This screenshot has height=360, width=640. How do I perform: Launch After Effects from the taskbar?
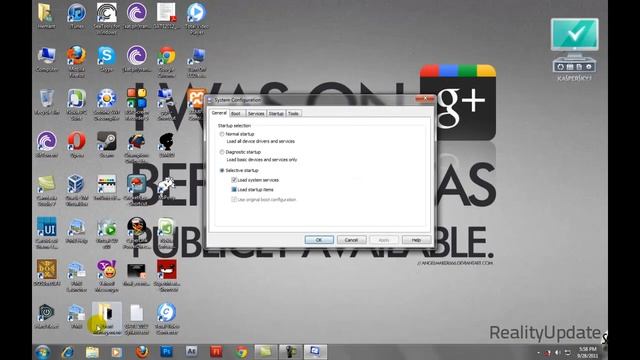[191, 352]
